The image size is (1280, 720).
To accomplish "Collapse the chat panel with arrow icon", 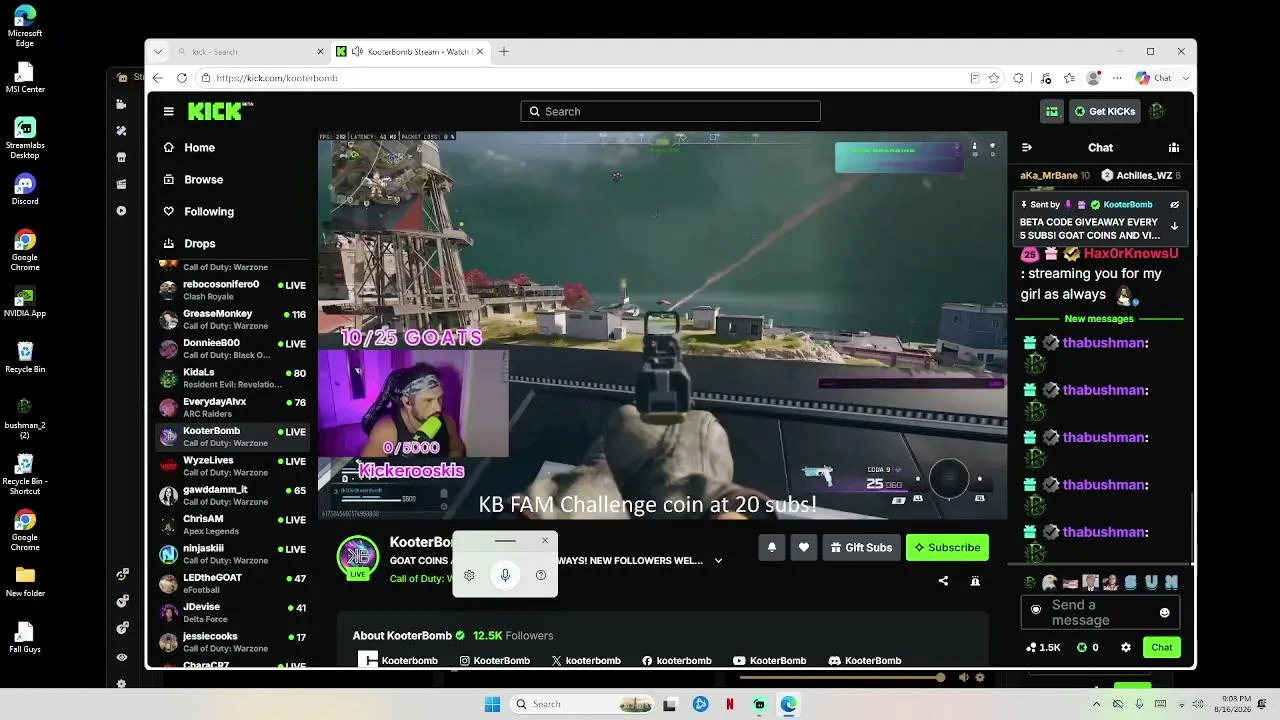I will (1026, 147).
